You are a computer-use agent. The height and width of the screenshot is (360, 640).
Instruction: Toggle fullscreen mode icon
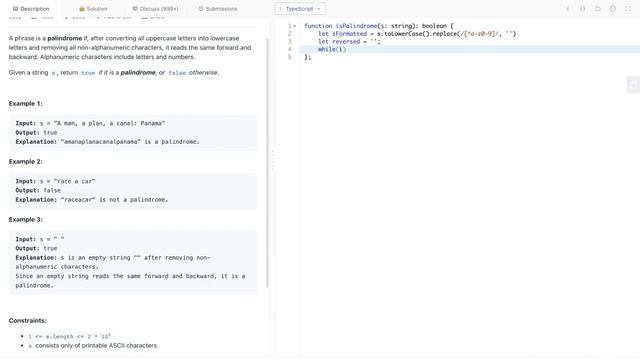tap(628, 9)
